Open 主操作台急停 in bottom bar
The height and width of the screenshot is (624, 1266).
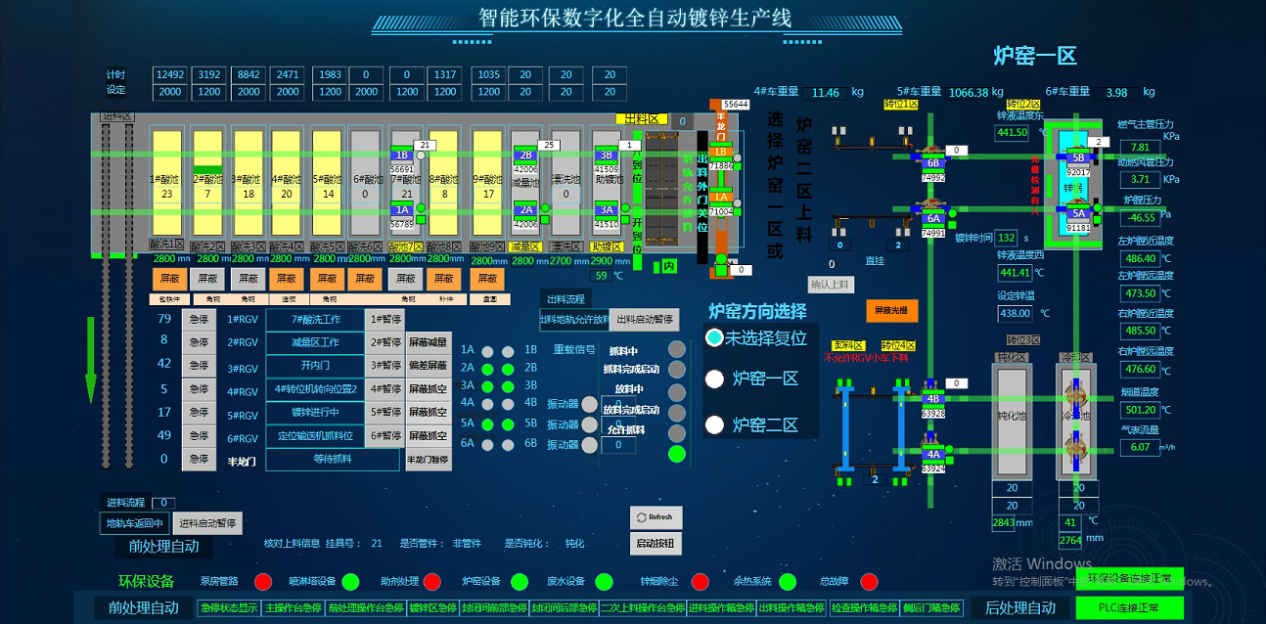point(292,608)
